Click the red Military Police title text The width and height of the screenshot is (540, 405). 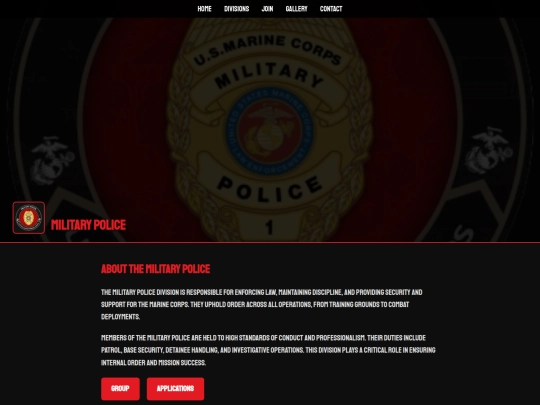[x=89, y=225]
